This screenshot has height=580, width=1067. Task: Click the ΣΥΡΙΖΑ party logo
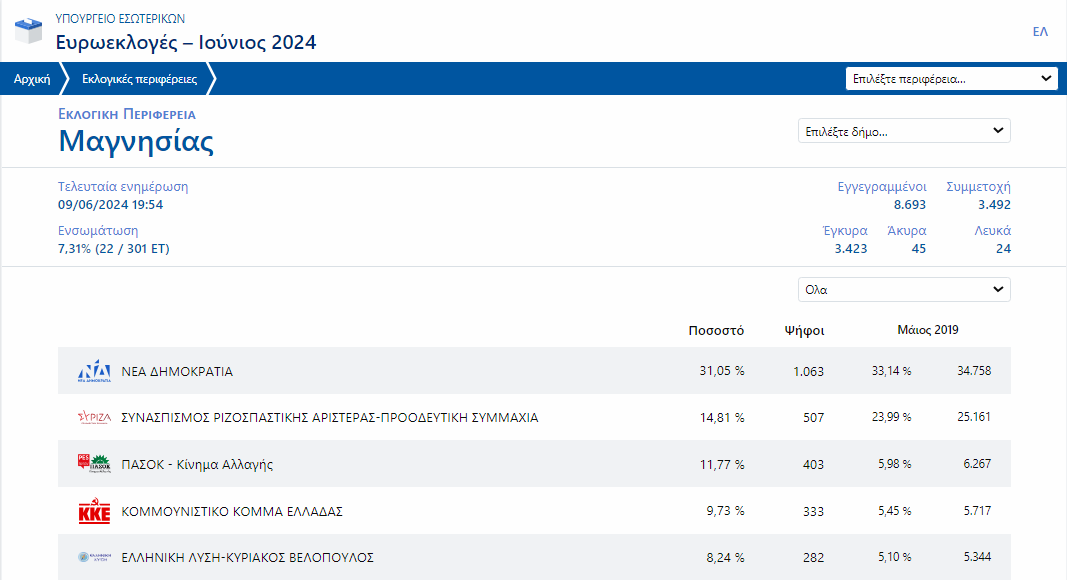tap(94, 417)
